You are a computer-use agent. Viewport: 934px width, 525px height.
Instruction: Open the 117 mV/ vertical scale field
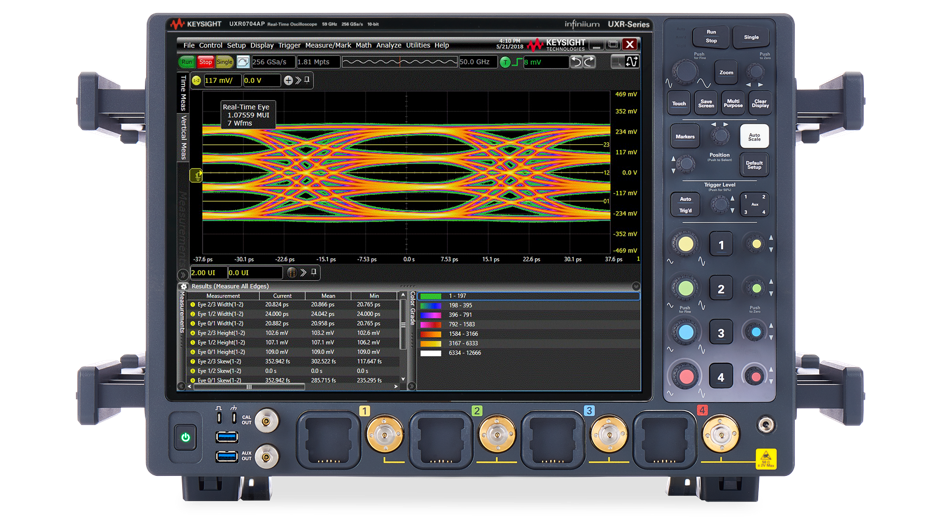[x=222, y=80]
